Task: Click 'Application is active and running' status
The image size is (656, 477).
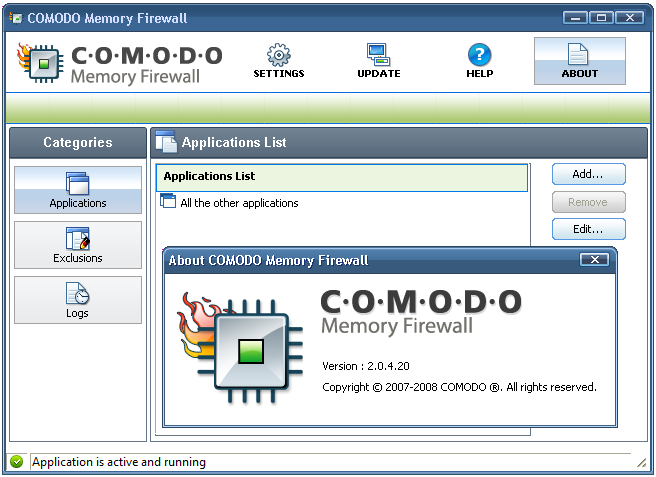Action: [x=119, y=462]
